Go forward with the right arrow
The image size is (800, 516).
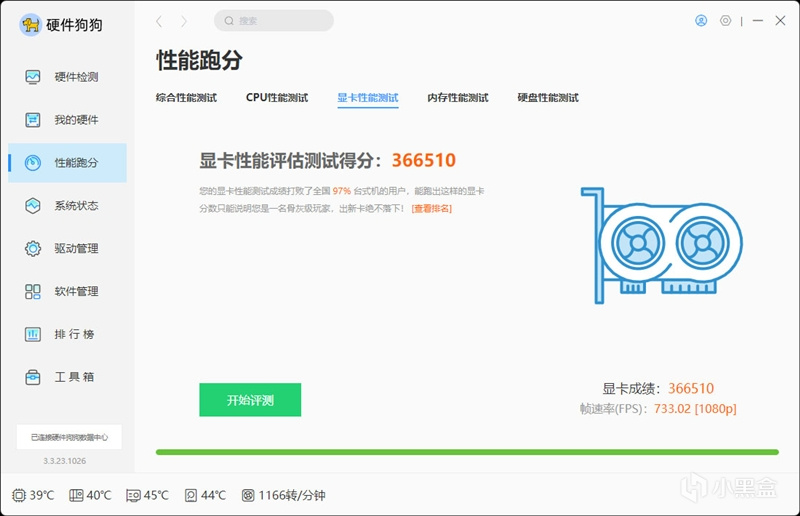click(x=184, y=21)
